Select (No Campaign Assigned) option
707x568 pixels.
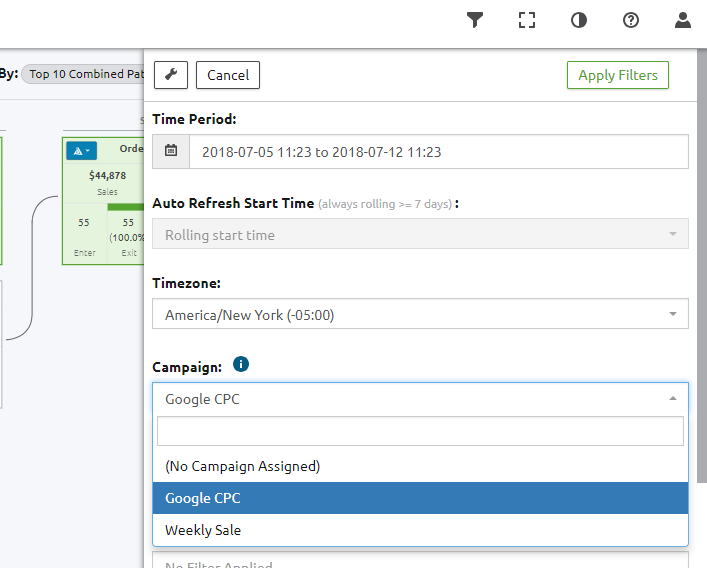420,466
